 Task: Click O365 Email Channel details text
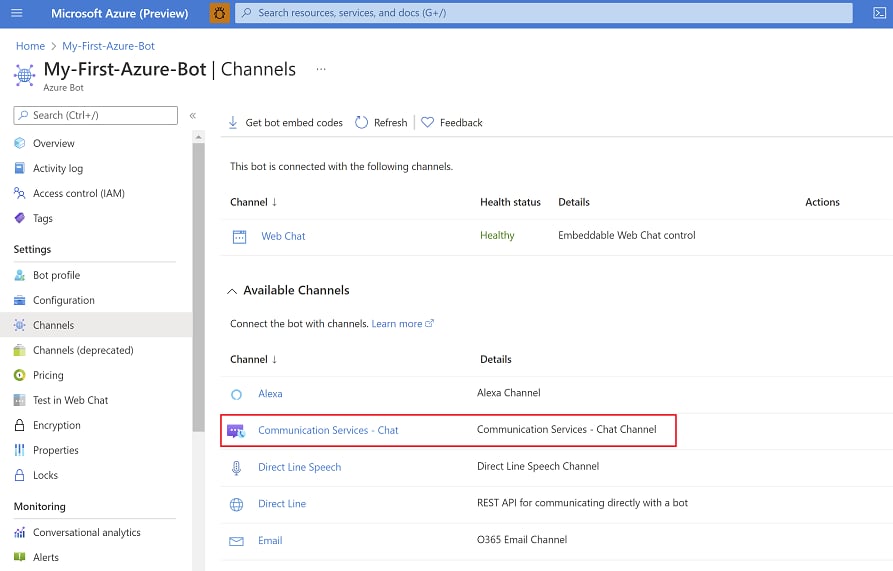[522, 539]
